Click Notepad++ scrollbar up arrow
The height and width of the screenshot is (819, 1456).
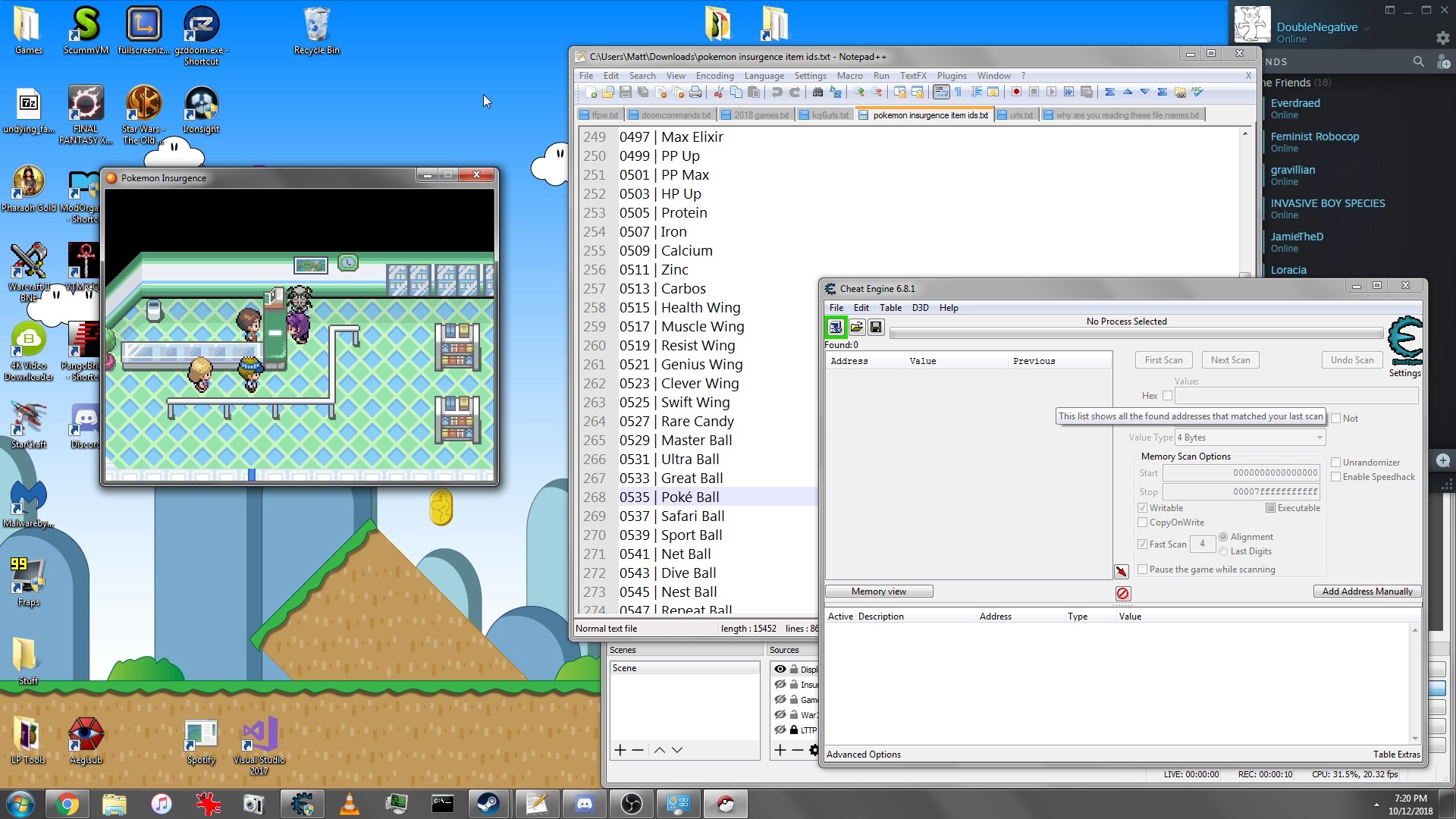coord(1244,133)
